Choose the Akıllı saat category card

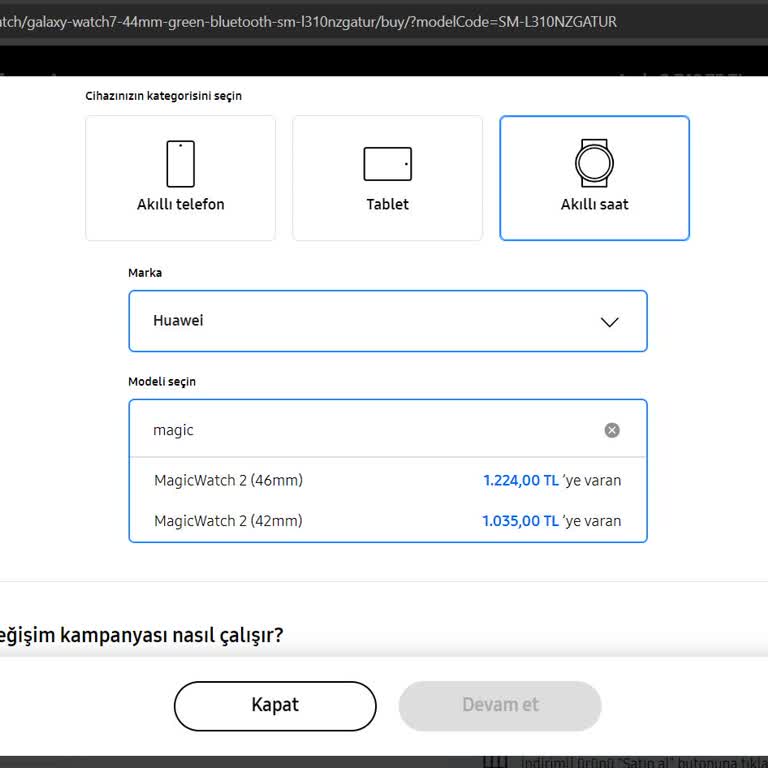594,178
